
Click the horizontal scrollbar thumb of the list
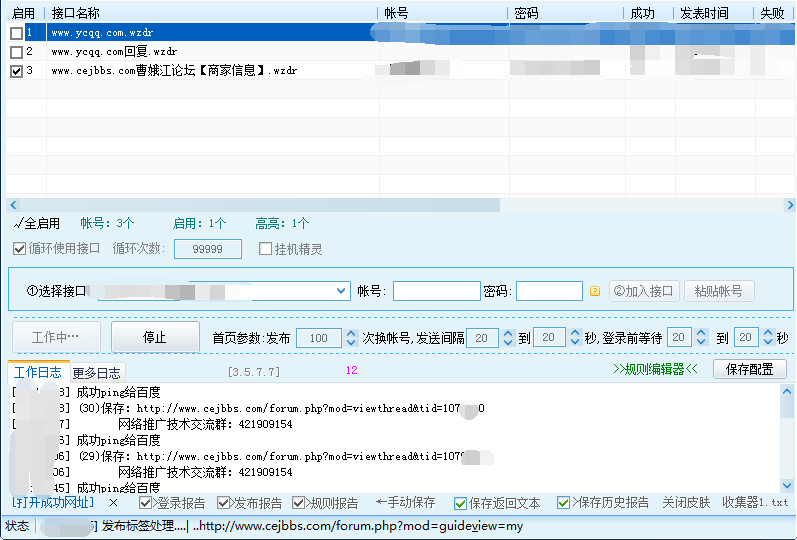pyautogui.click(x=260, y=205)
